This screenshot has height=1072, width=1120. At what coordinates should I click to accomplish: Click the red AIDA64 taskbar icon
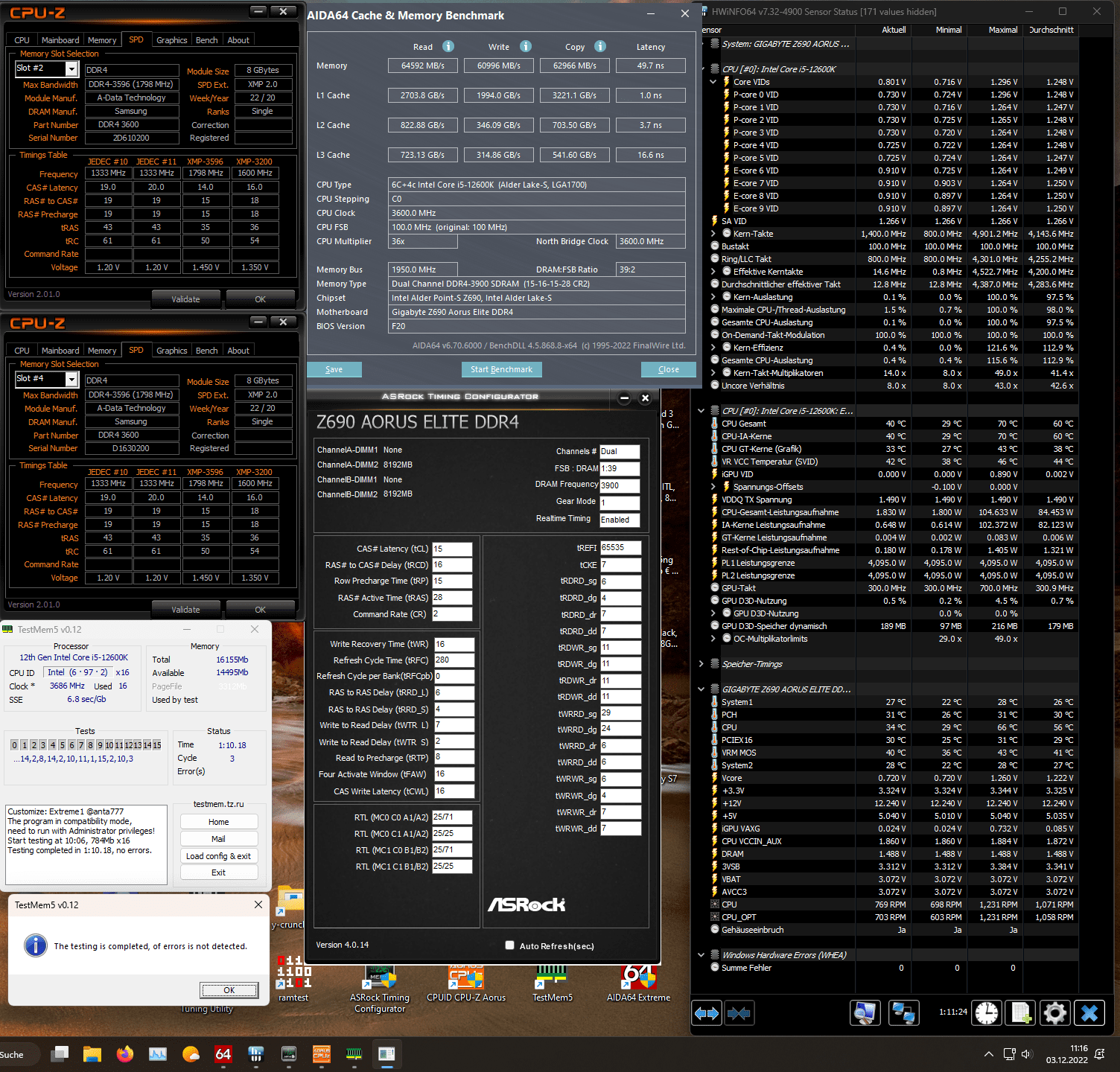[223, 1054]
